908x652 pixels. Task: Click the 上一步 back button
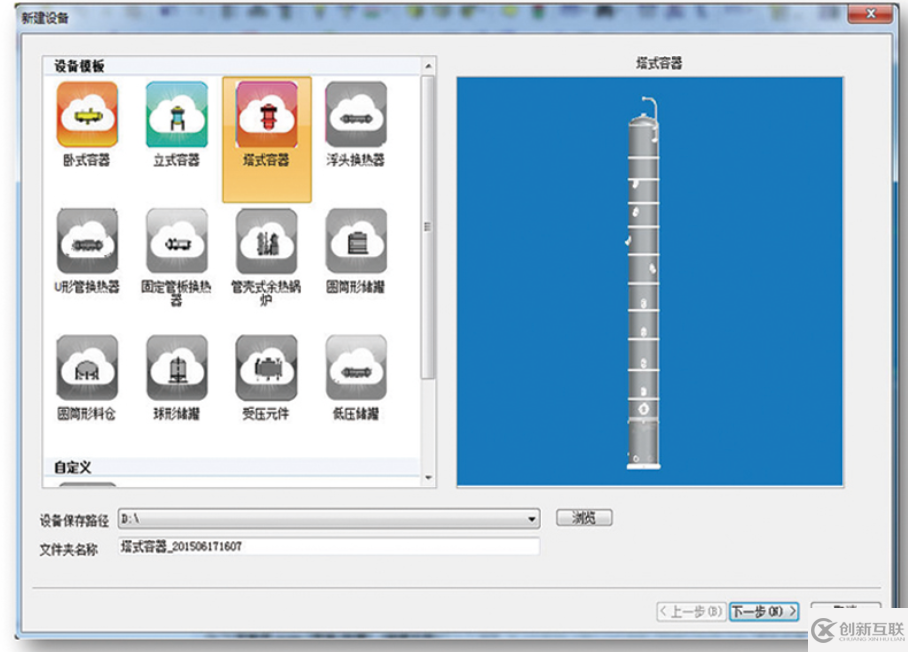click(x=691, y=611)
